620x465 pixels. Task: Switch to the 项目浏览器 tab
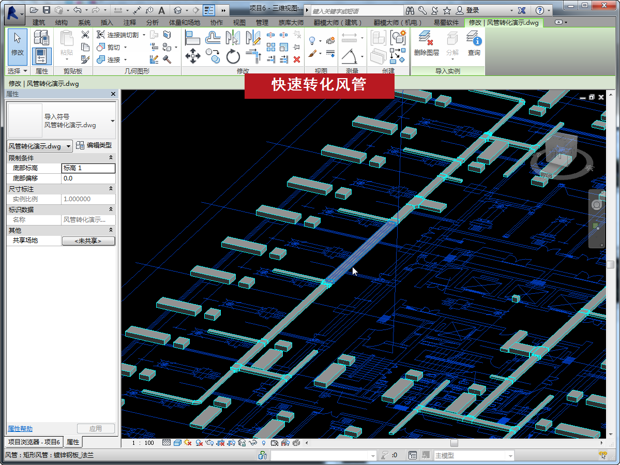click(34, 442)
